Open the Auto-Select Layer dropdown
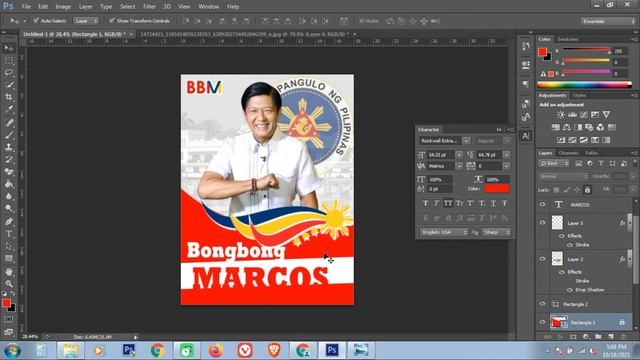This screenshot has width=640, height=360. (x=86, y=21)
